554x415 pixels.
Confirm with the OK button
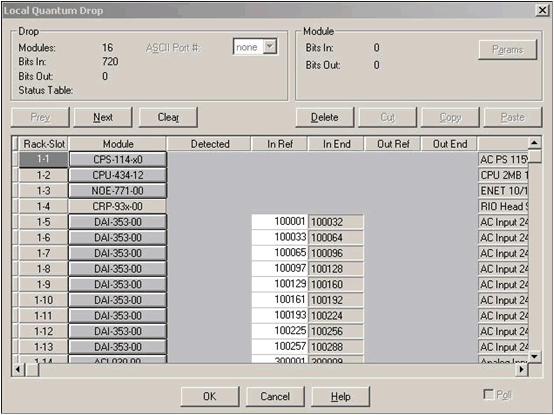pos(210,396)
